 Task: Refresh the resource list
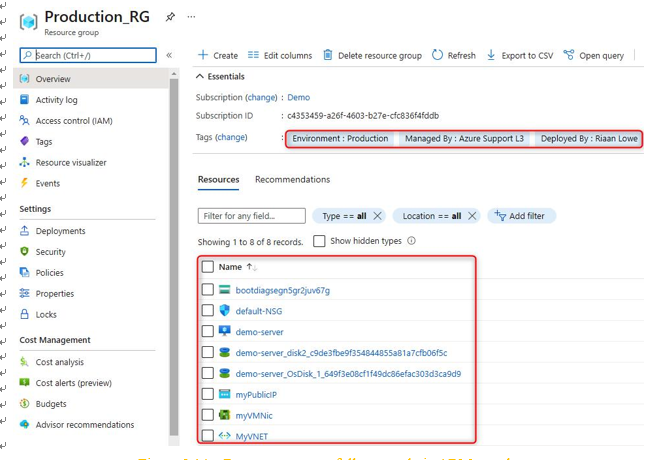[453, 55]
